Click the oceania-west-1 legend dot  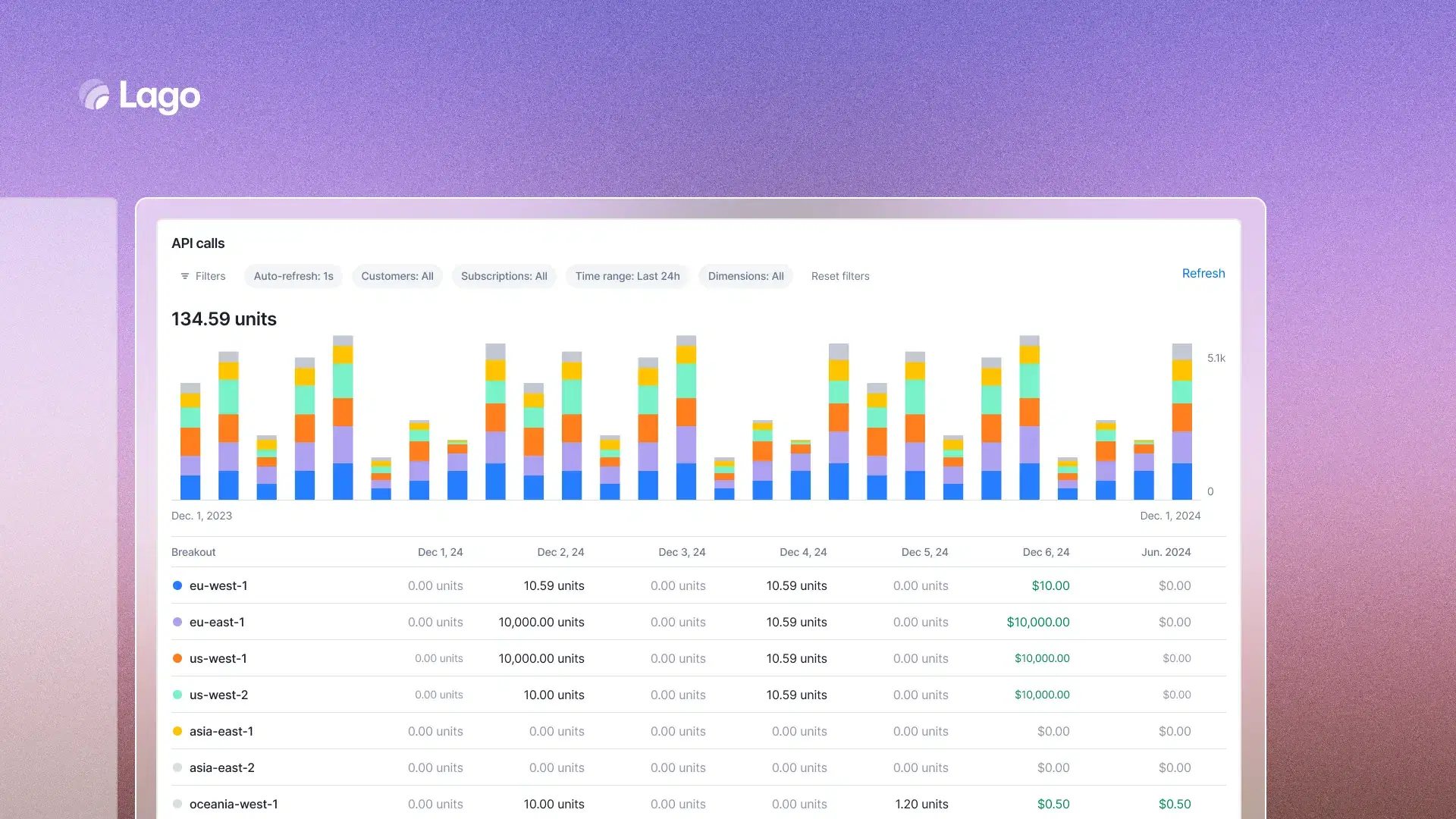tap(177, 804)
